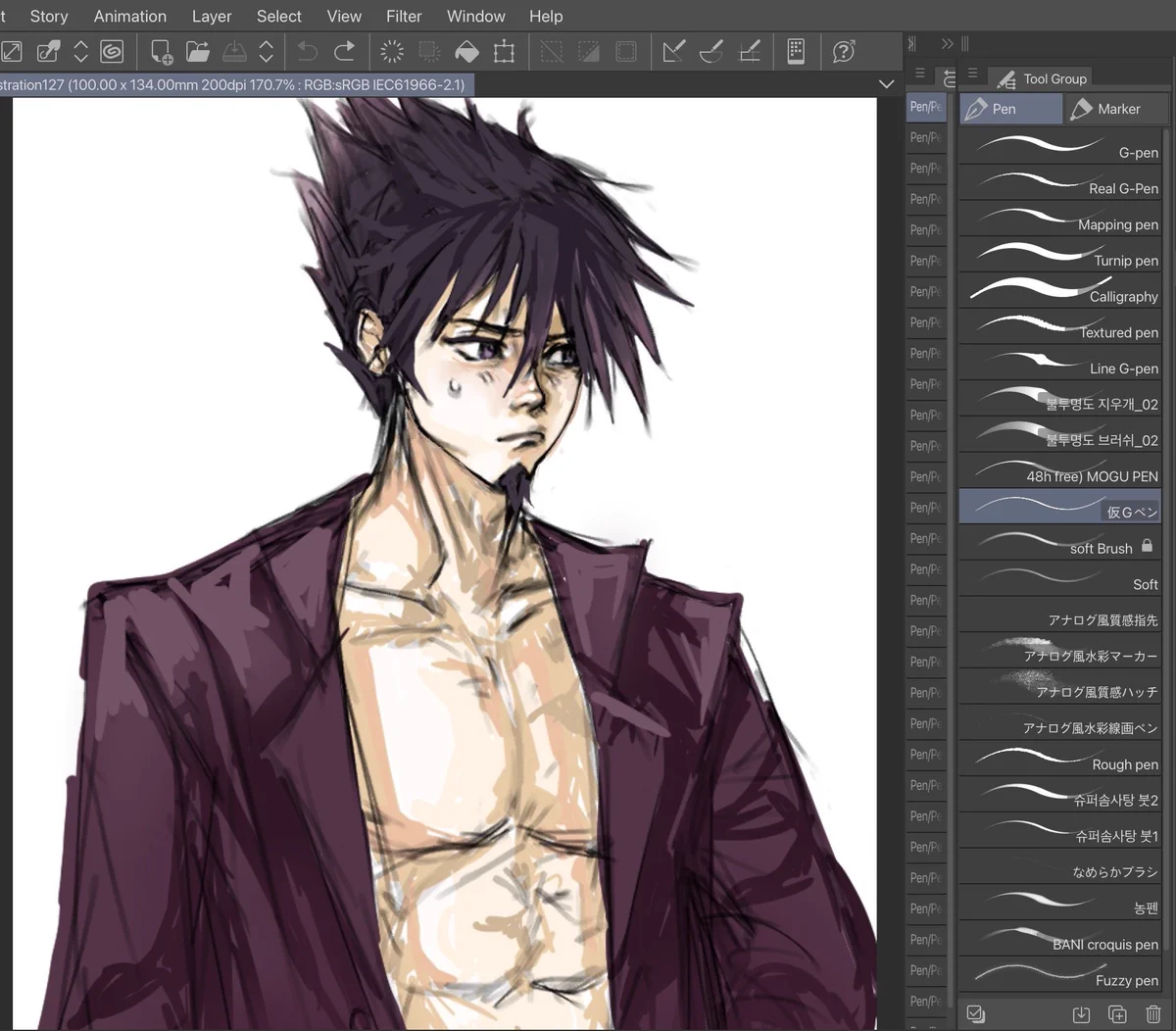
Task: Click the palette dock collapse bar icon
Action: (912, 44)
